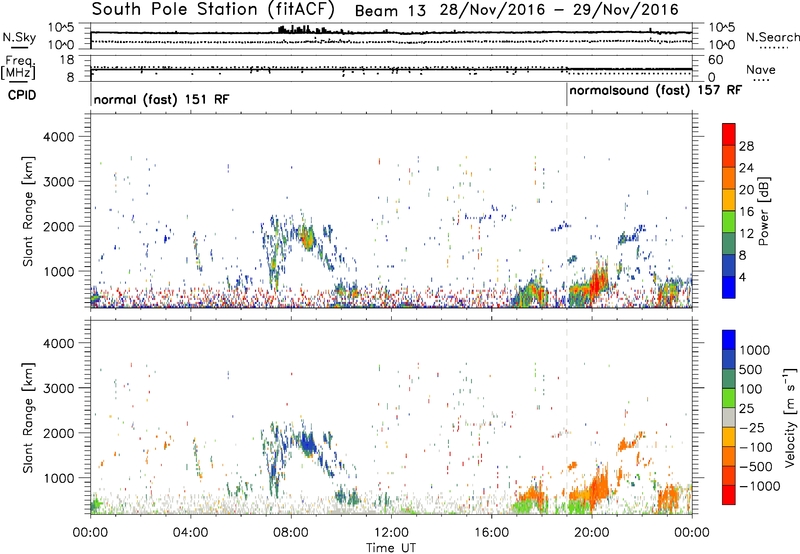800x554 pixels.
Task: Click the "CPID" row label
Action: pos(22,95)
